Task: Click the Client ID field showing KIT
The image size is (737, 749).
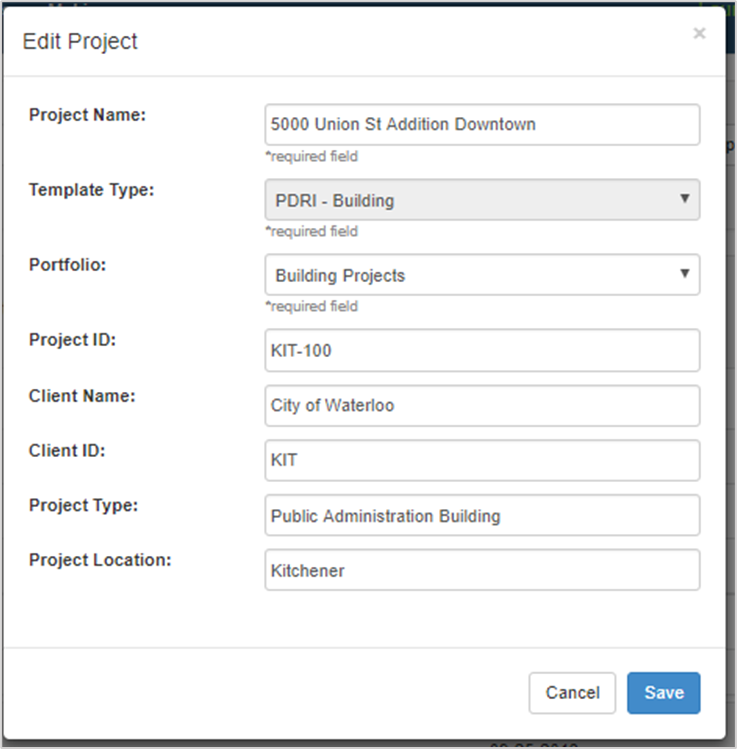Action: (x=482, y=460)
